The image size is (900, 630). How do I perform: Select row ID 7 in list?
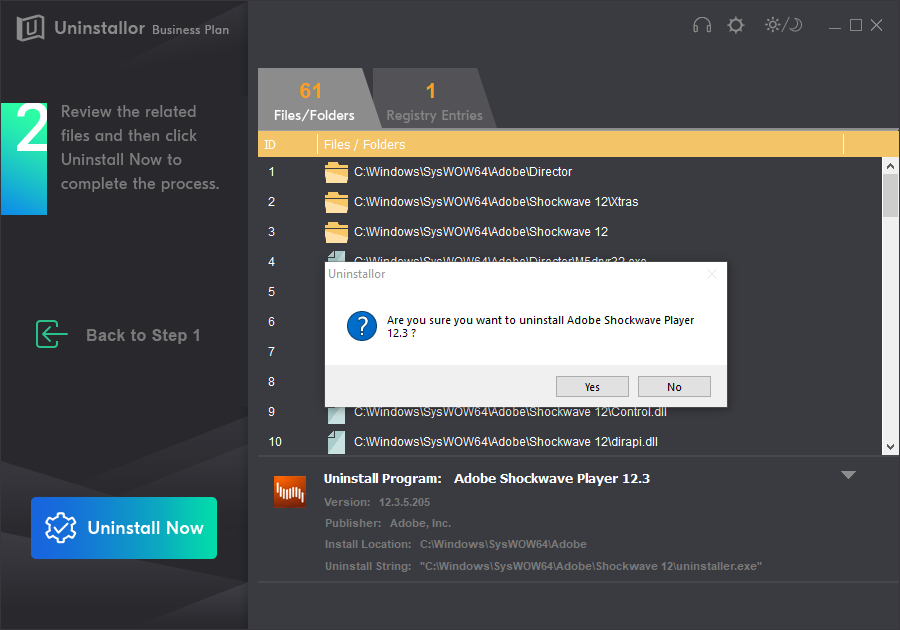(x=271, y=352)
